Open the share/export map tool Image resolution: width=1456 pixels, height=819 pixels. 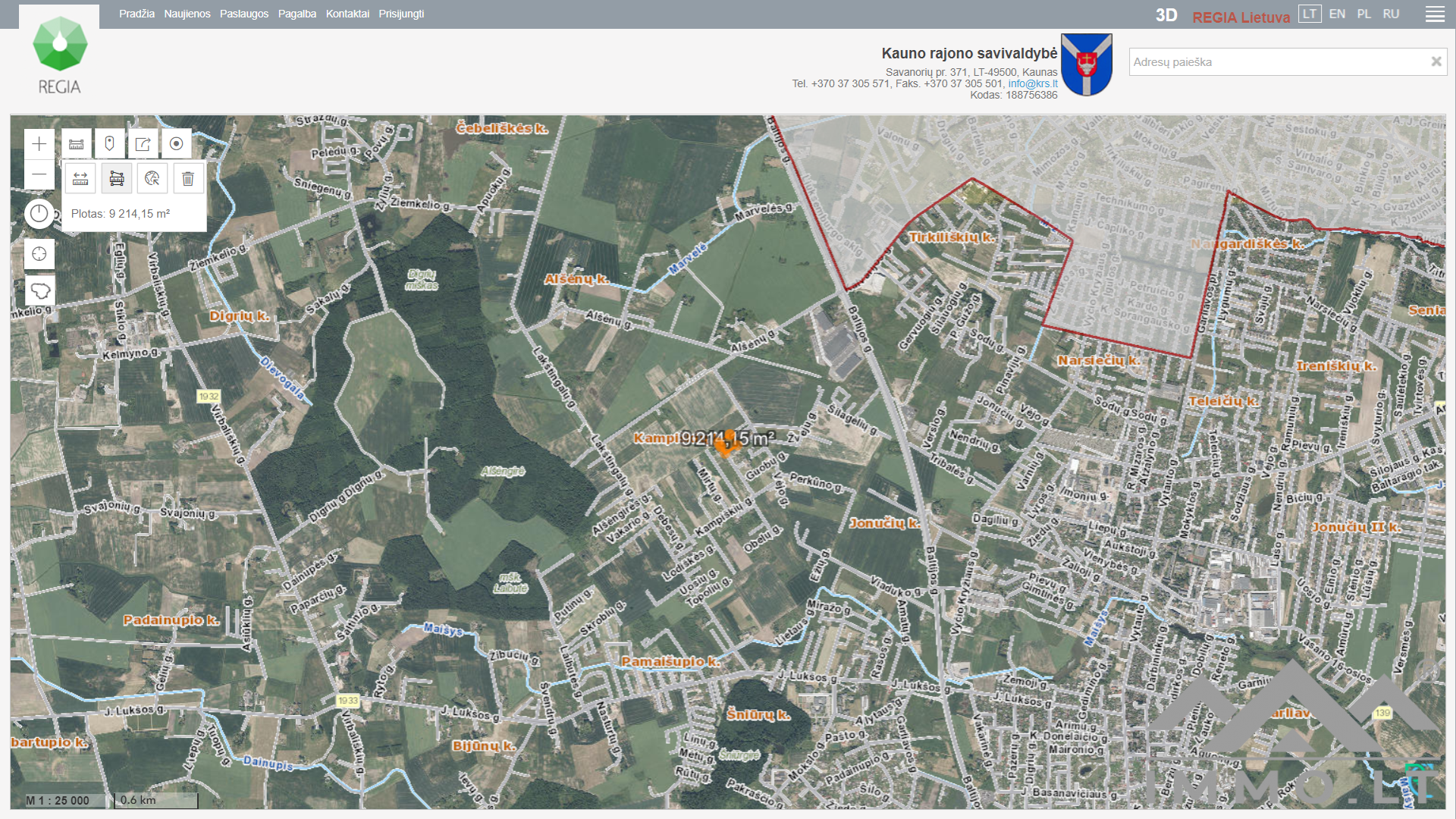(143, 144)
